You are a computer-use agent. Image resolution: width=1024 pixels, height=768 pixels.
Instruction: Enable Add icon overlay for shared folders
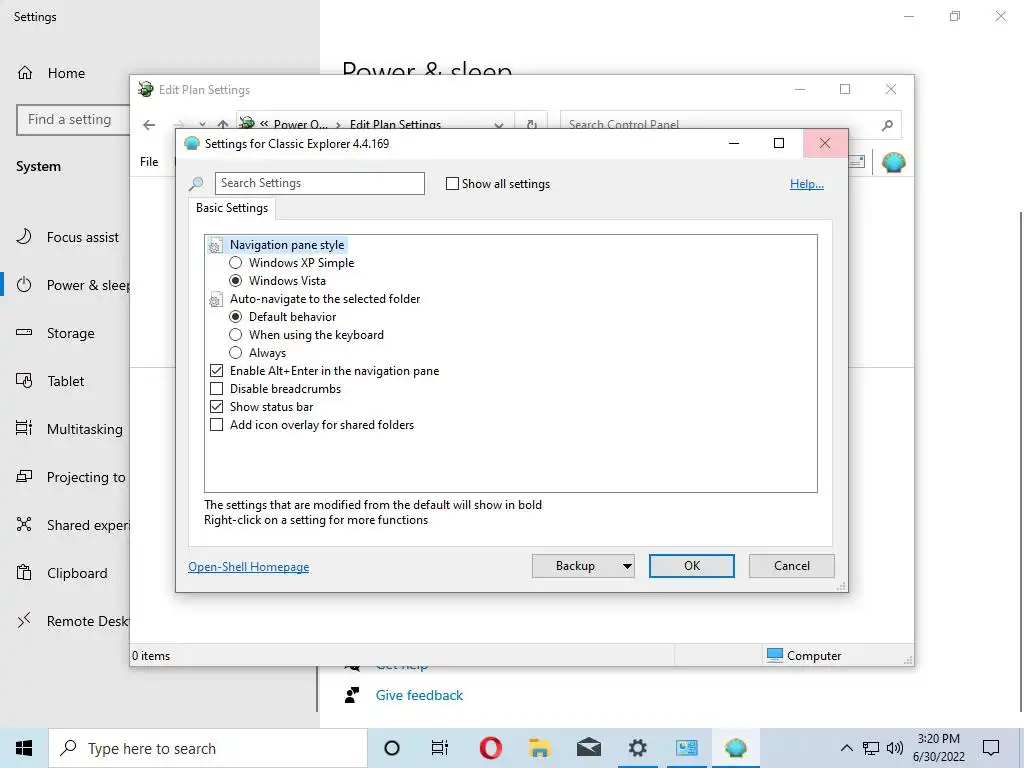[217, 424]
